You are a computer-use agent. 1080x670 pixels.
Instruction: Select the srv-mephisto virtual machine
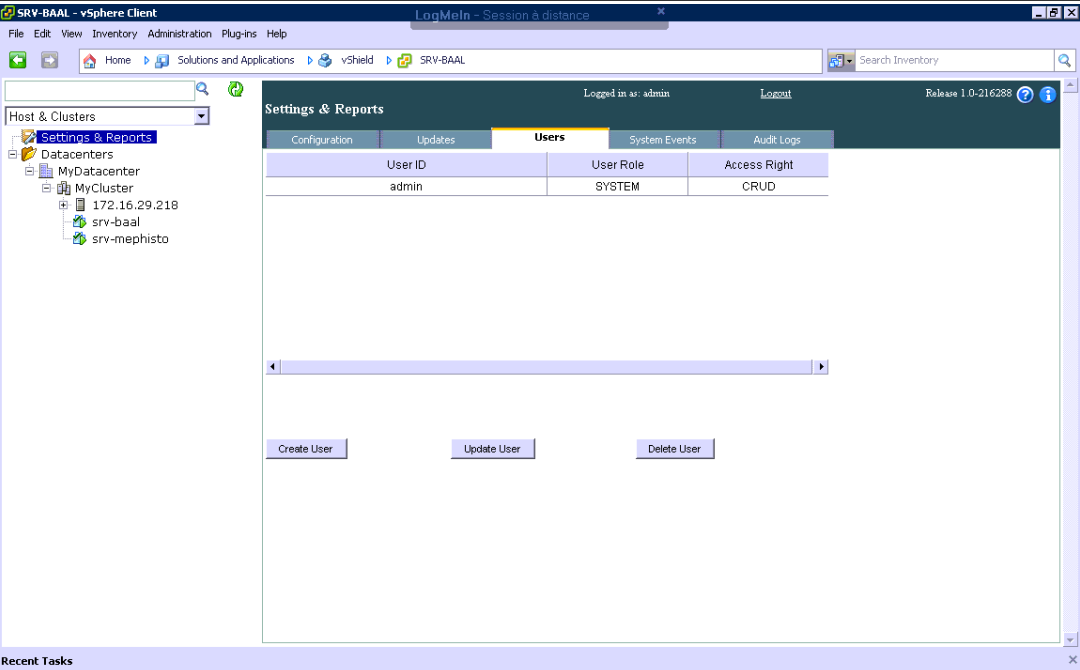point(129,239)
